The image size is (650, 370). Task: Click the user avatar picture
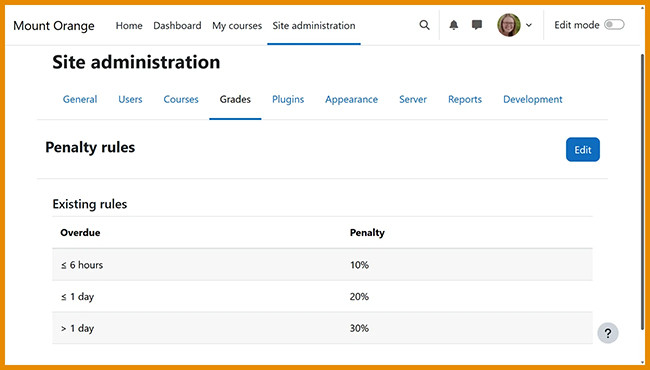[509, 25]
